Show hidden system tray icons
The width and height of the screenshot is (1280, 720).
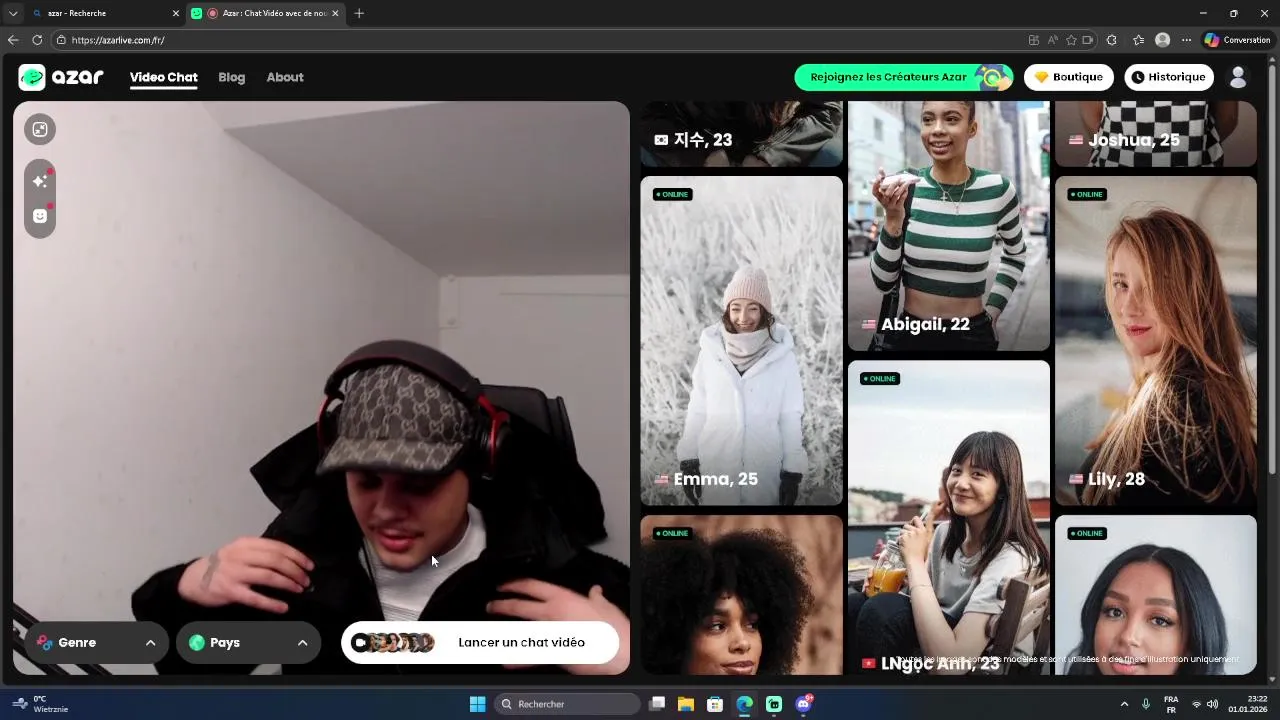(1124, 704)
